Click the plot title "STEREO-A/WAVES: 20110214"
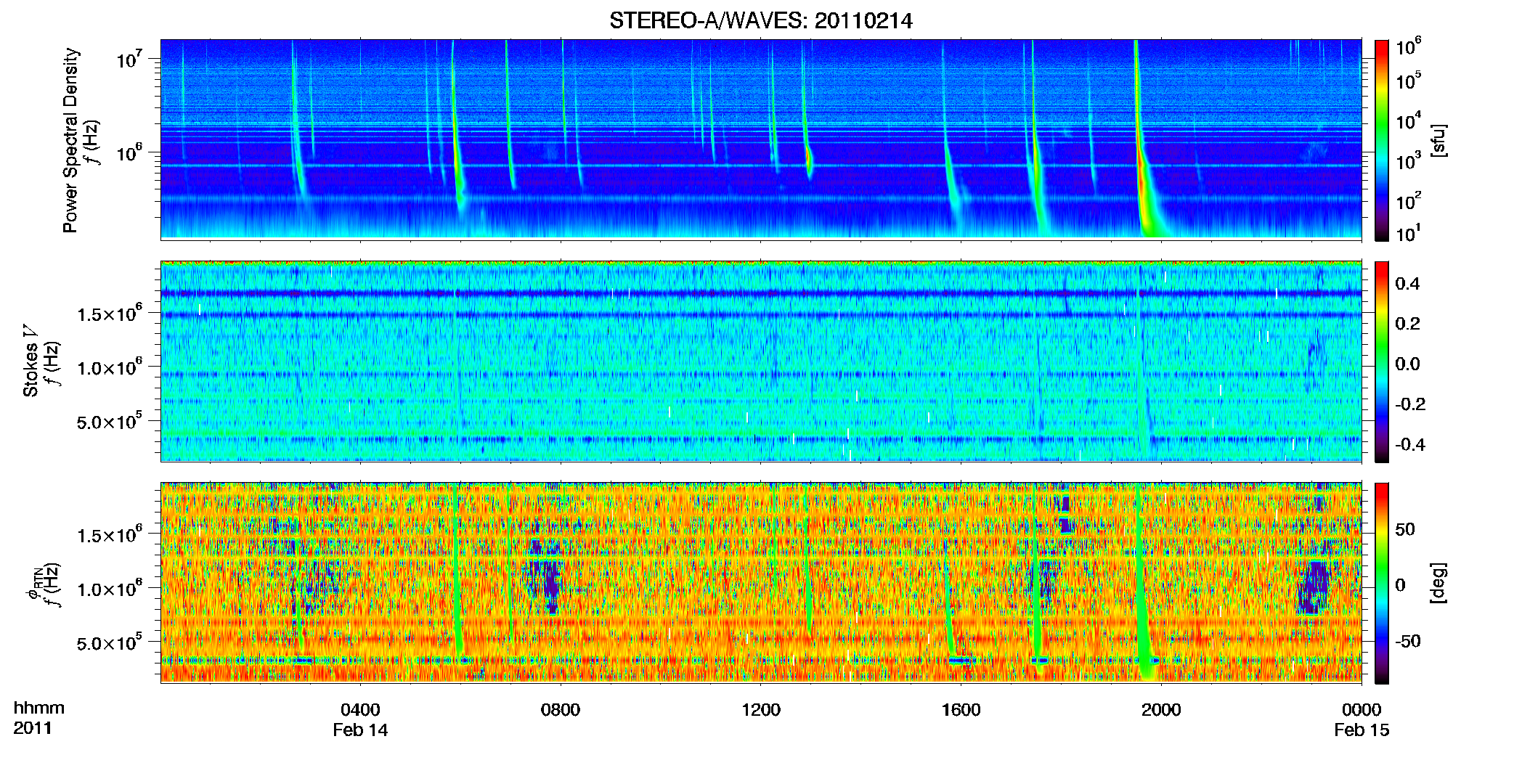The height and width of the screenshot is (784, 1522). (x=760, y=20)
